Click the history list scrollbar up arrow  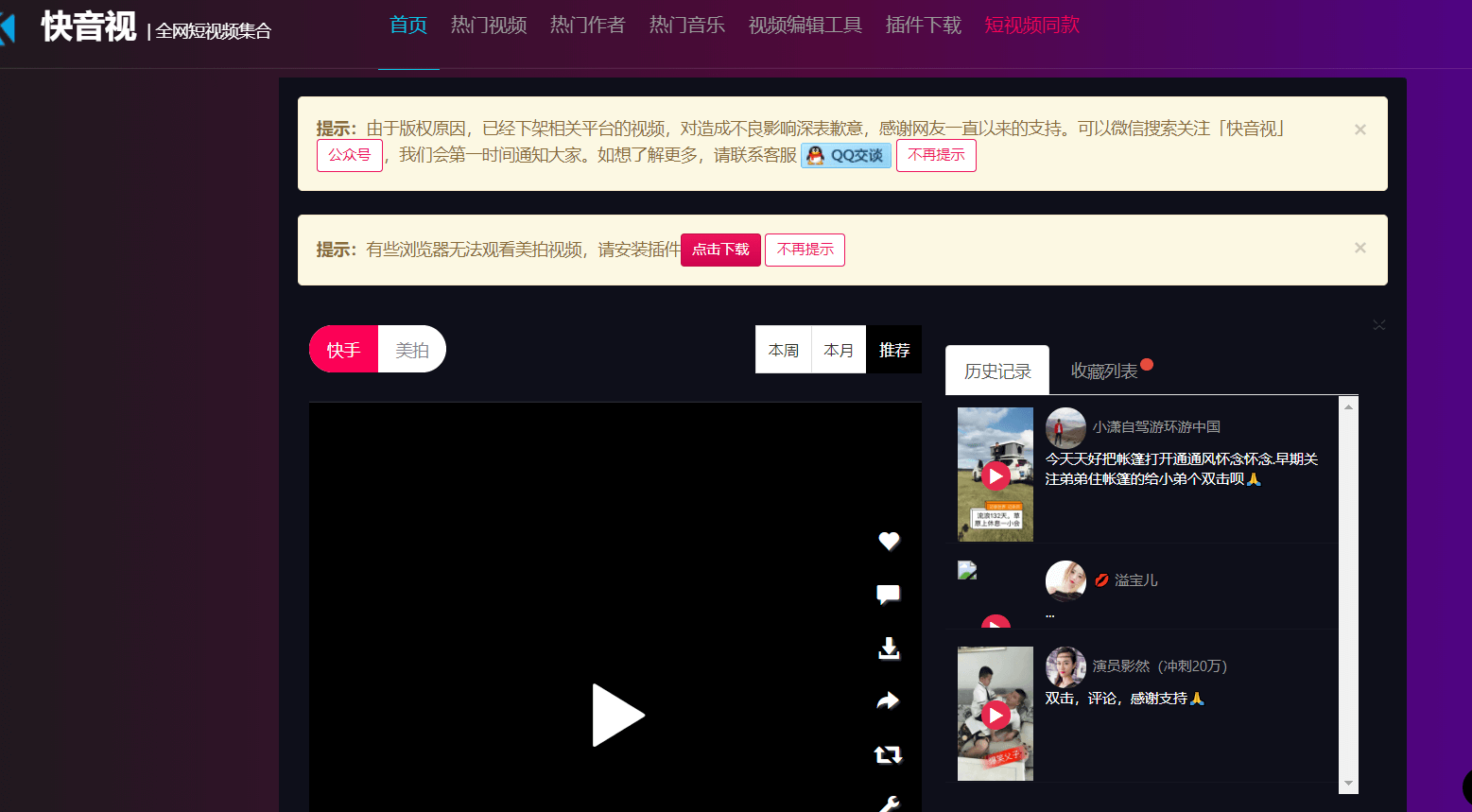pyautogui.click(x=1349, y=406)
